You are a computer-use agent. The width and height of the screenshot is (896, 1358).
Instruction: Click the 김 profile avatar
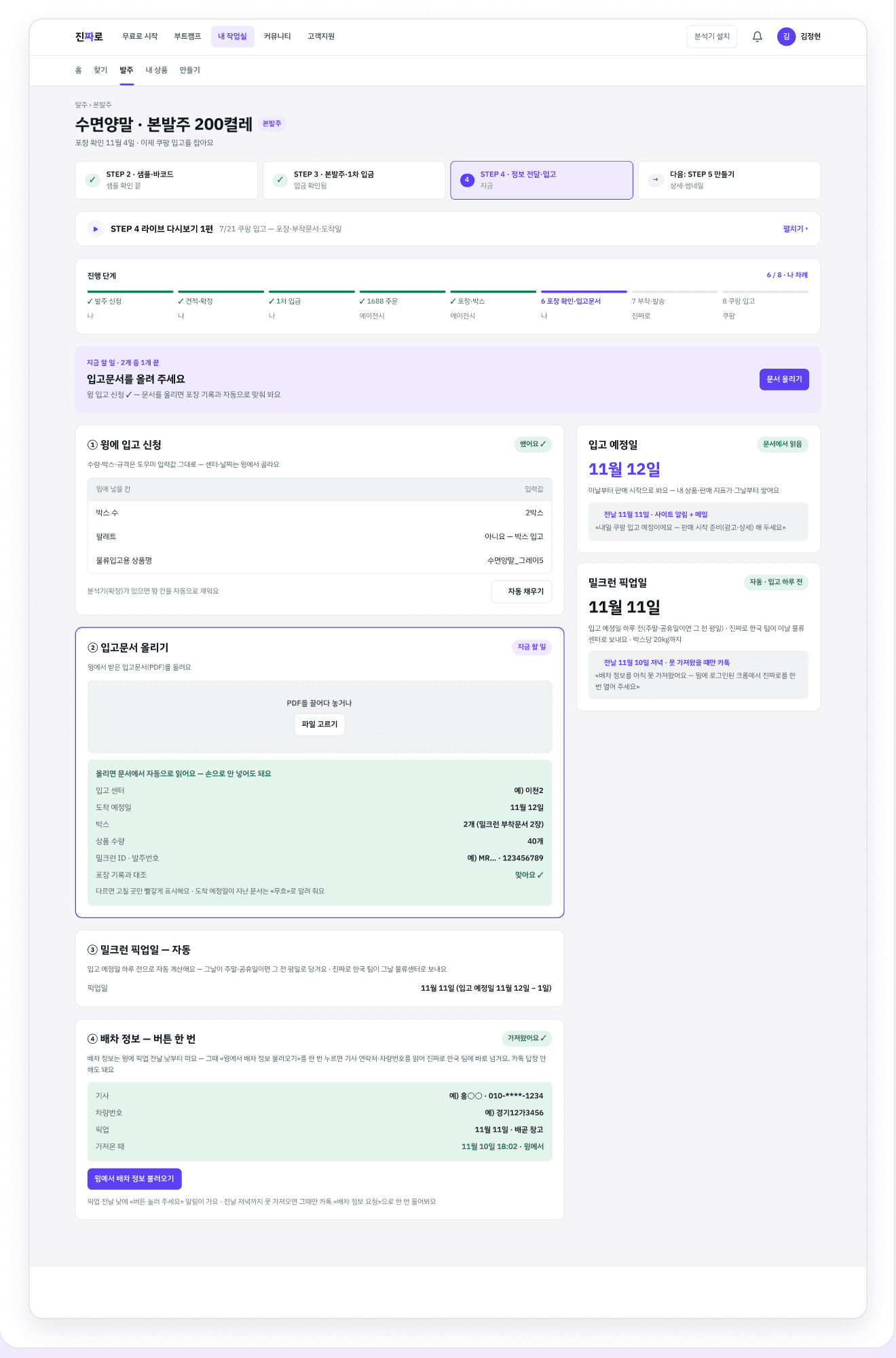click(786, 37)
